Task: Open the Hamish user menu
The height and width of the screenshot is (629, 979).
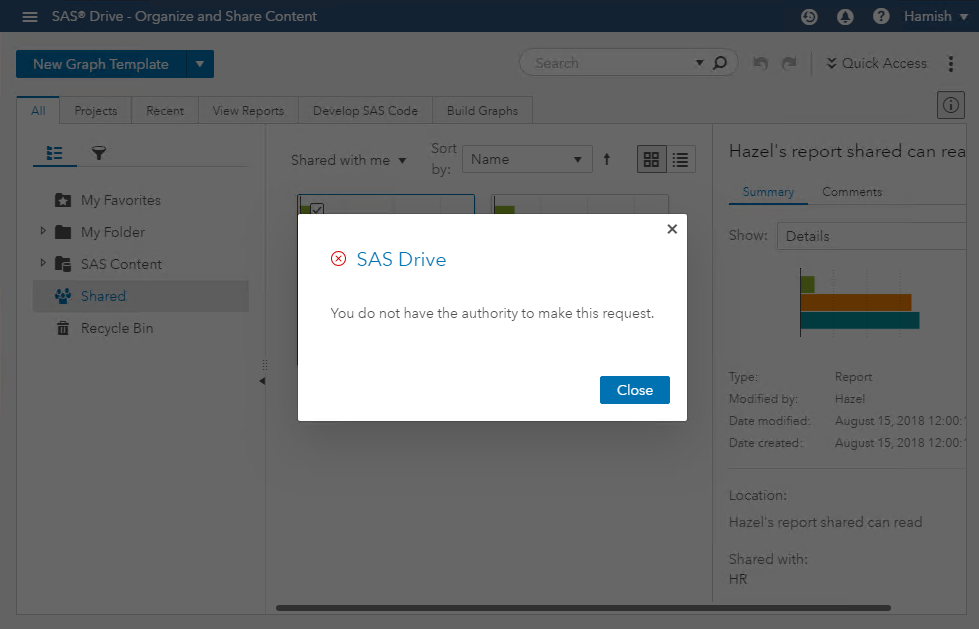Action: pos(935,17)
